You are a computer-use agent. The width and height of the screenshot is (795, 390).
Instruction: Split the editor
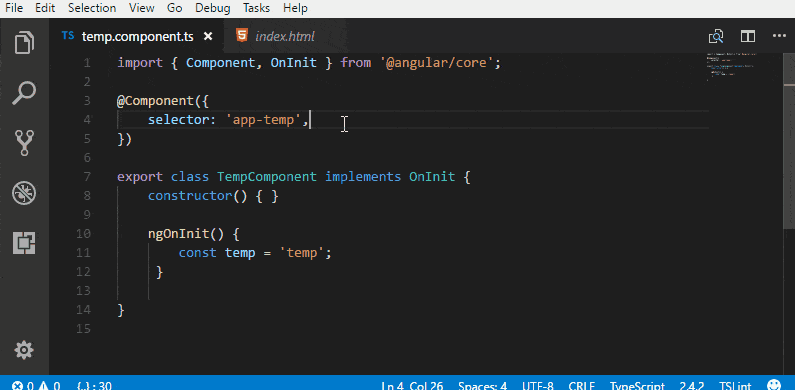[748, 37]
